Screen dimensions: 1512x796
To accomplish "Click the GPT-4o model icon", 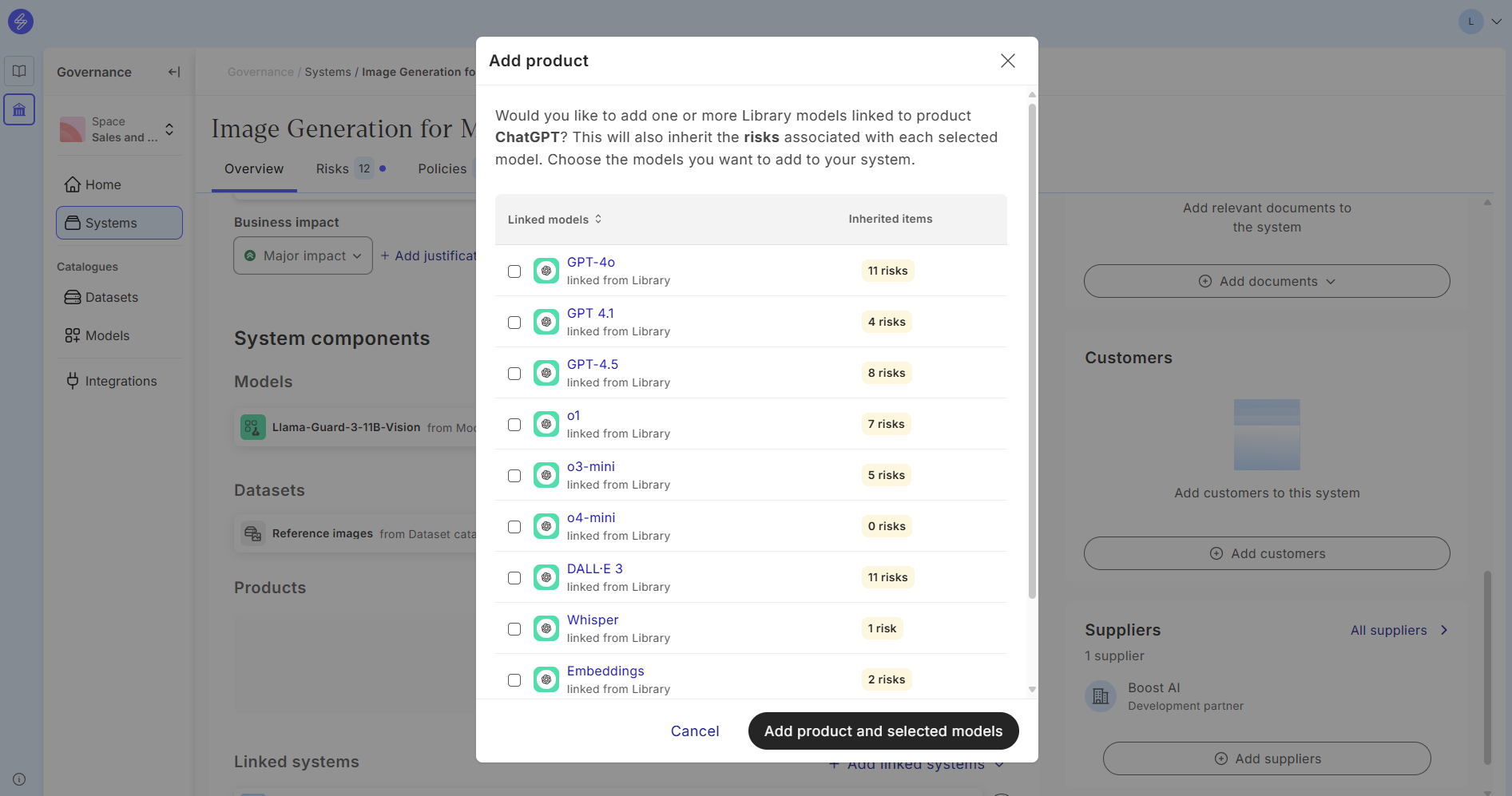I will click(546, 271).
